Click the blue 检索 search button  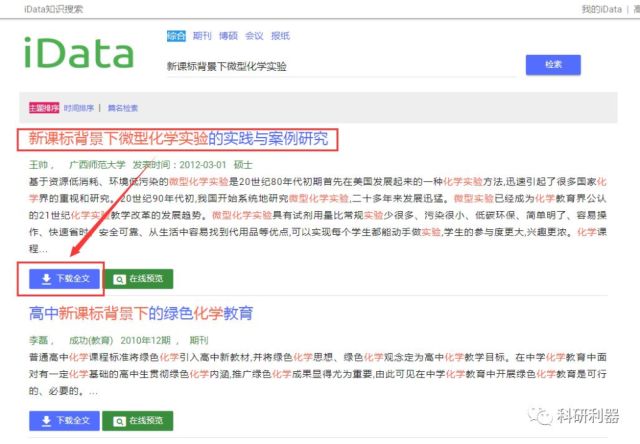(x=553, y=64)
